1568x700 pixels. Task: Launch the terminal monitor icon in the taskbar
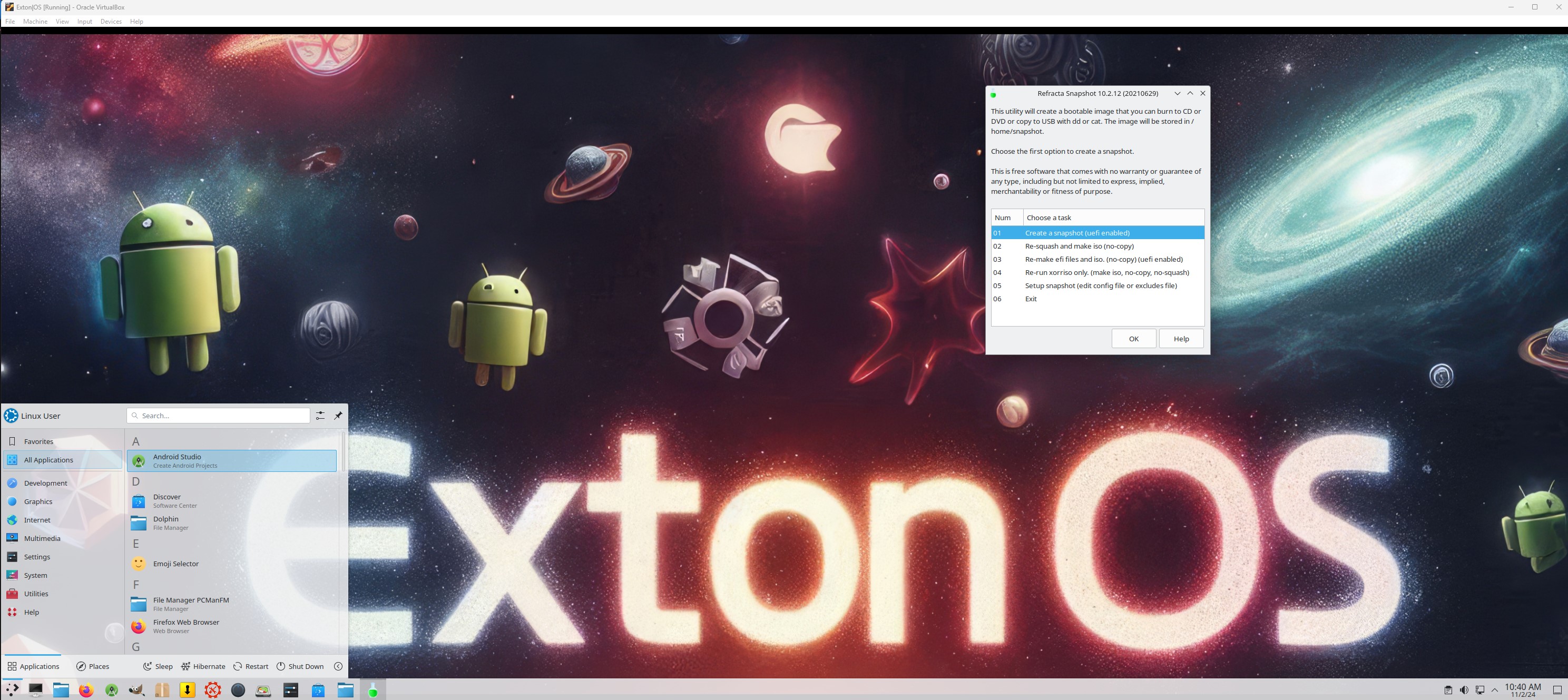[x=36, y=689]
